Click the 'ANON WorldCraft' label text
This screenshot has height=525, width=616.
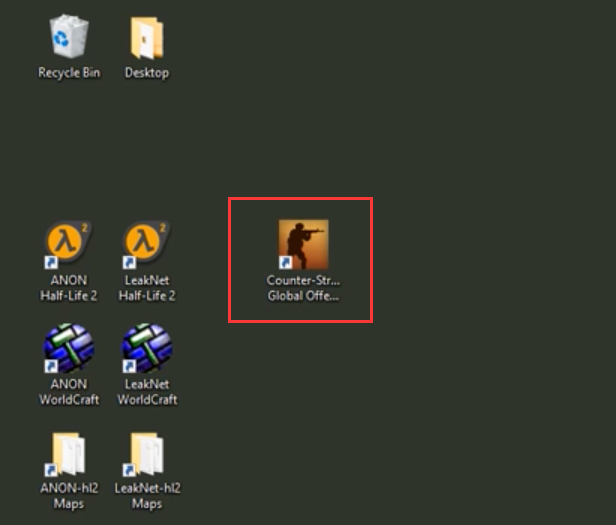[69, 392]
